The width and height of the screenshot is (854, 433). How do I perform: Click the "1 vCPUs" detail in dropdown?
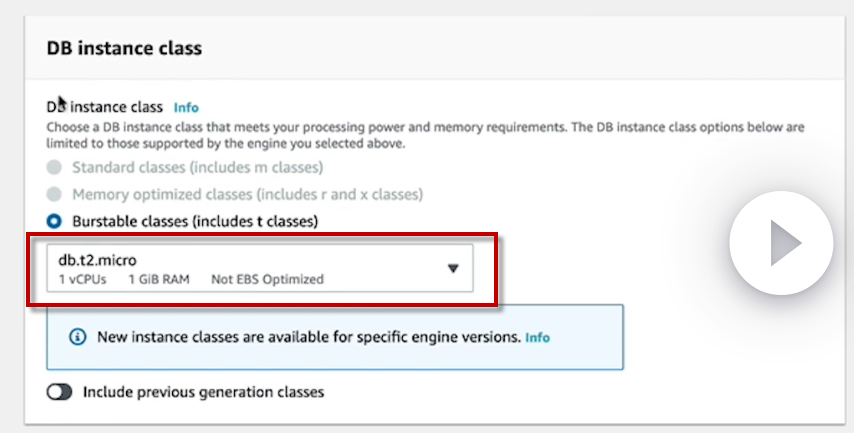click(82, 279)
